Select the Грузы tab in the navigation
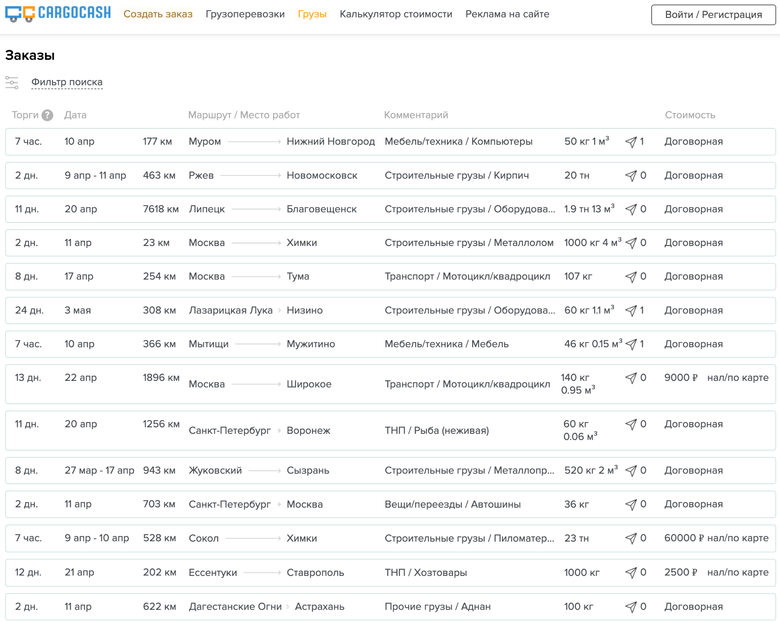The width and height of the screenshot is (780, 622). coord(312,14)
